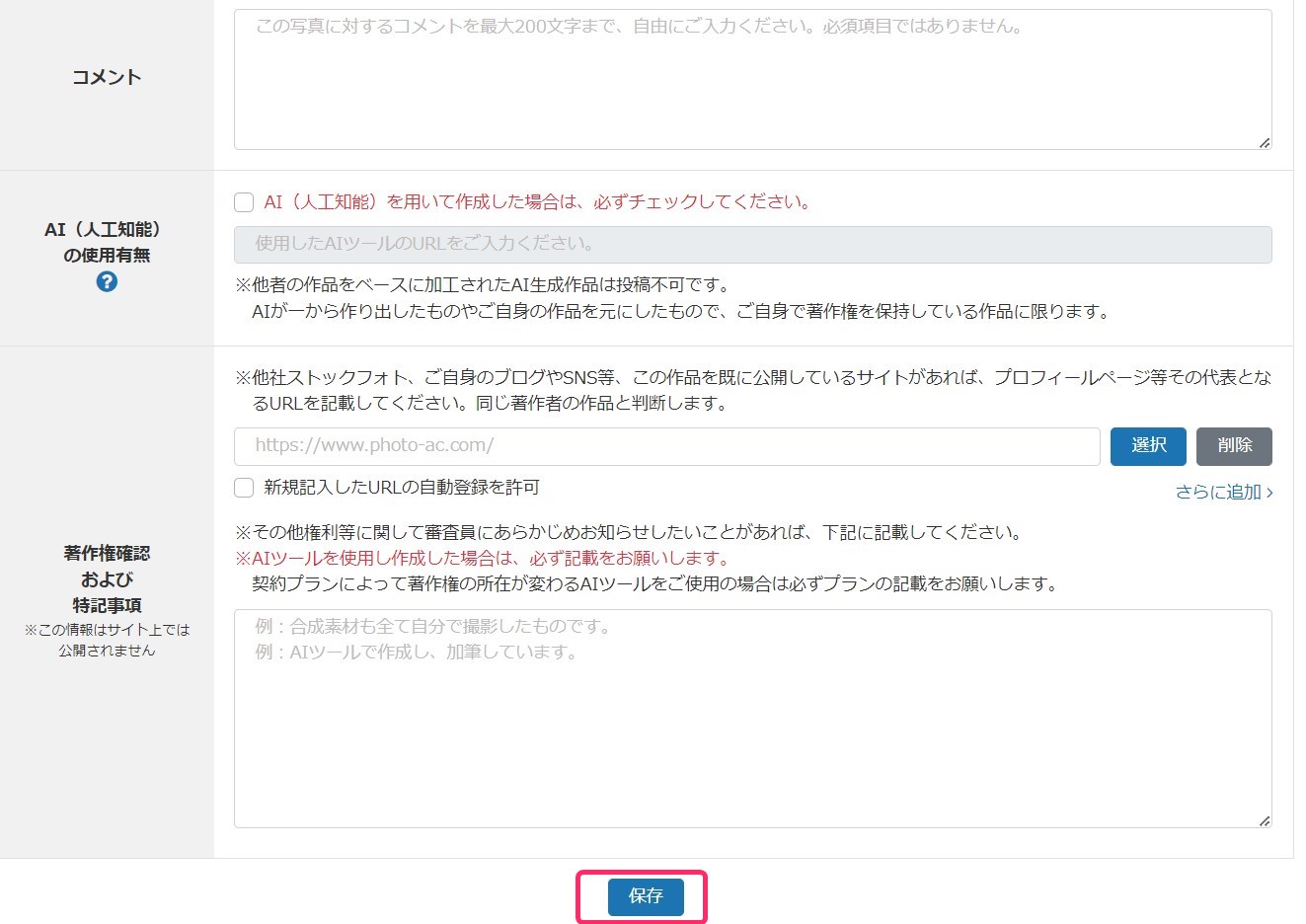Click the 他者の作品をベースに加工された notice text
Image resolution: width=1306 pixels, height=924 pixels.
482,285
